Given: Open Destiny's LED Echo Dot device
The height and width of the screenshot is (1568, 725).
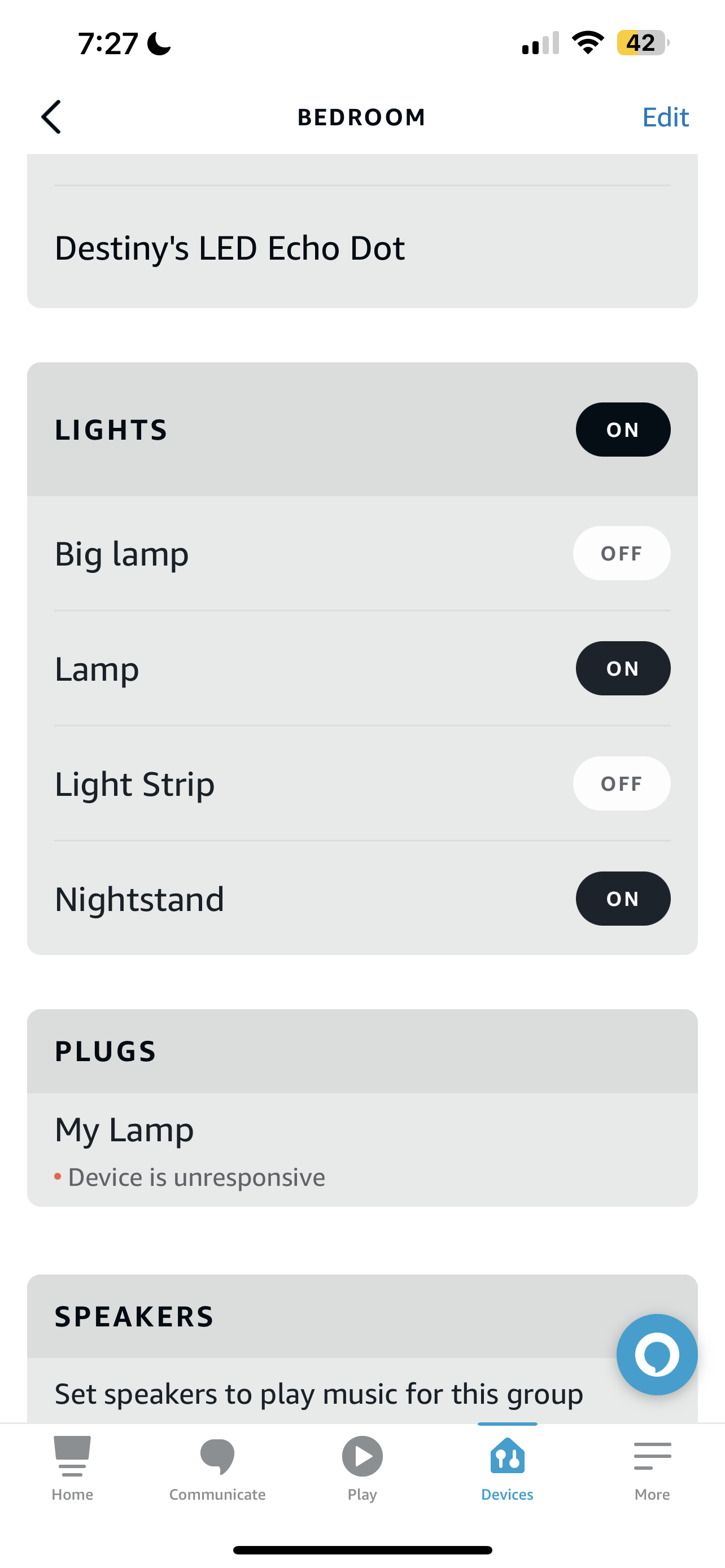Looking at the screenshot, I should click(x=229, y=248).
